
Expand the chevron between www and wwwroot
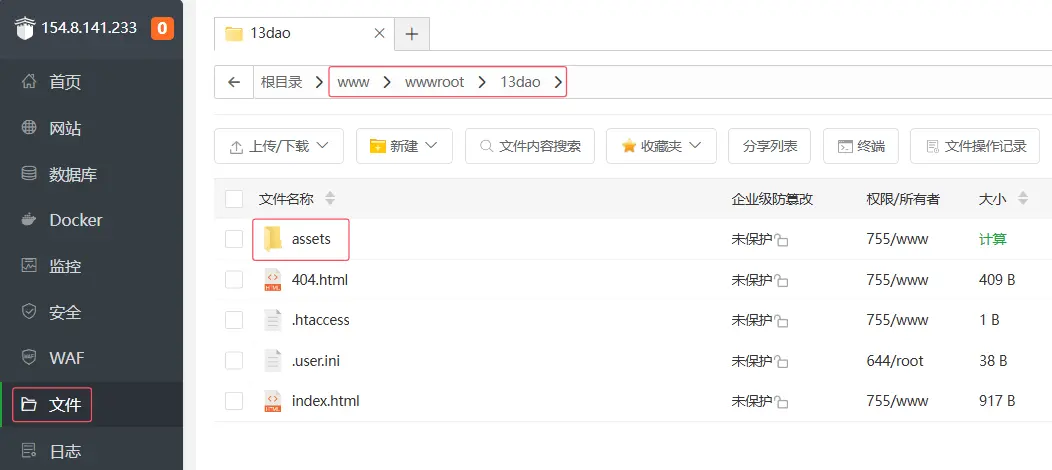(x=387, y=82)
